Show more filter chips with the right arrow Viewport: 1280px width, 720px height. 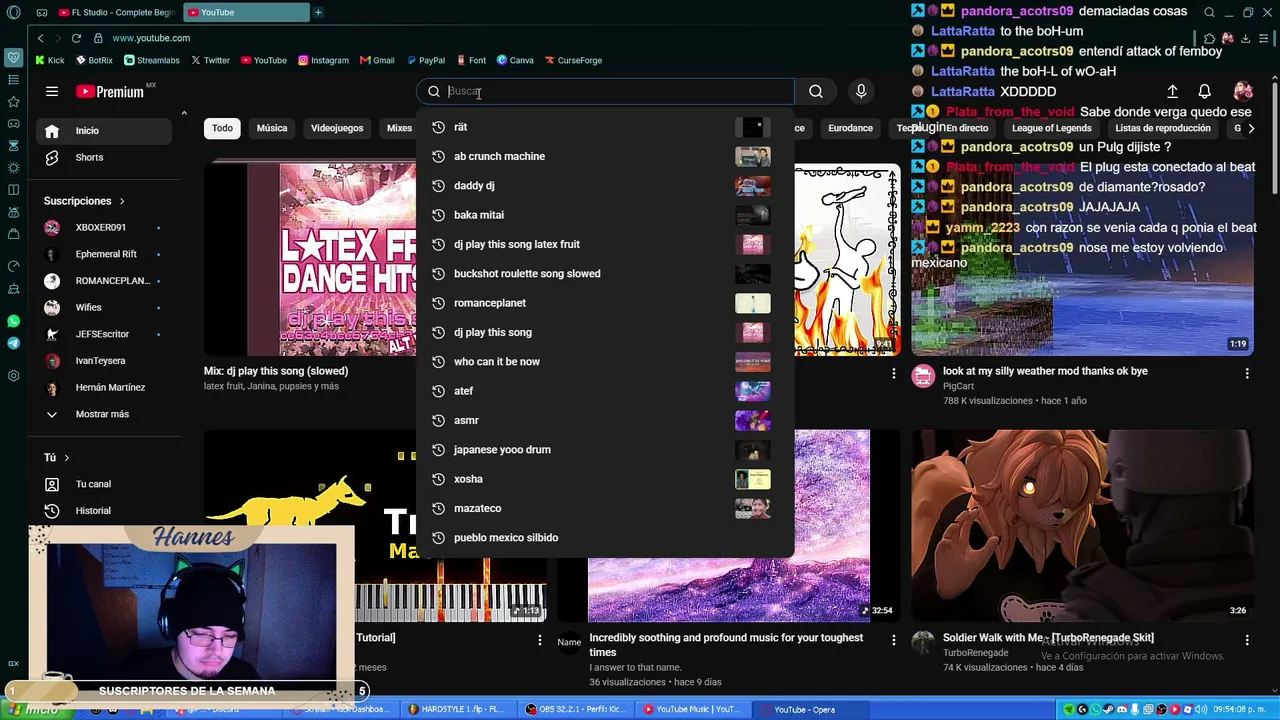[1251, 128]
